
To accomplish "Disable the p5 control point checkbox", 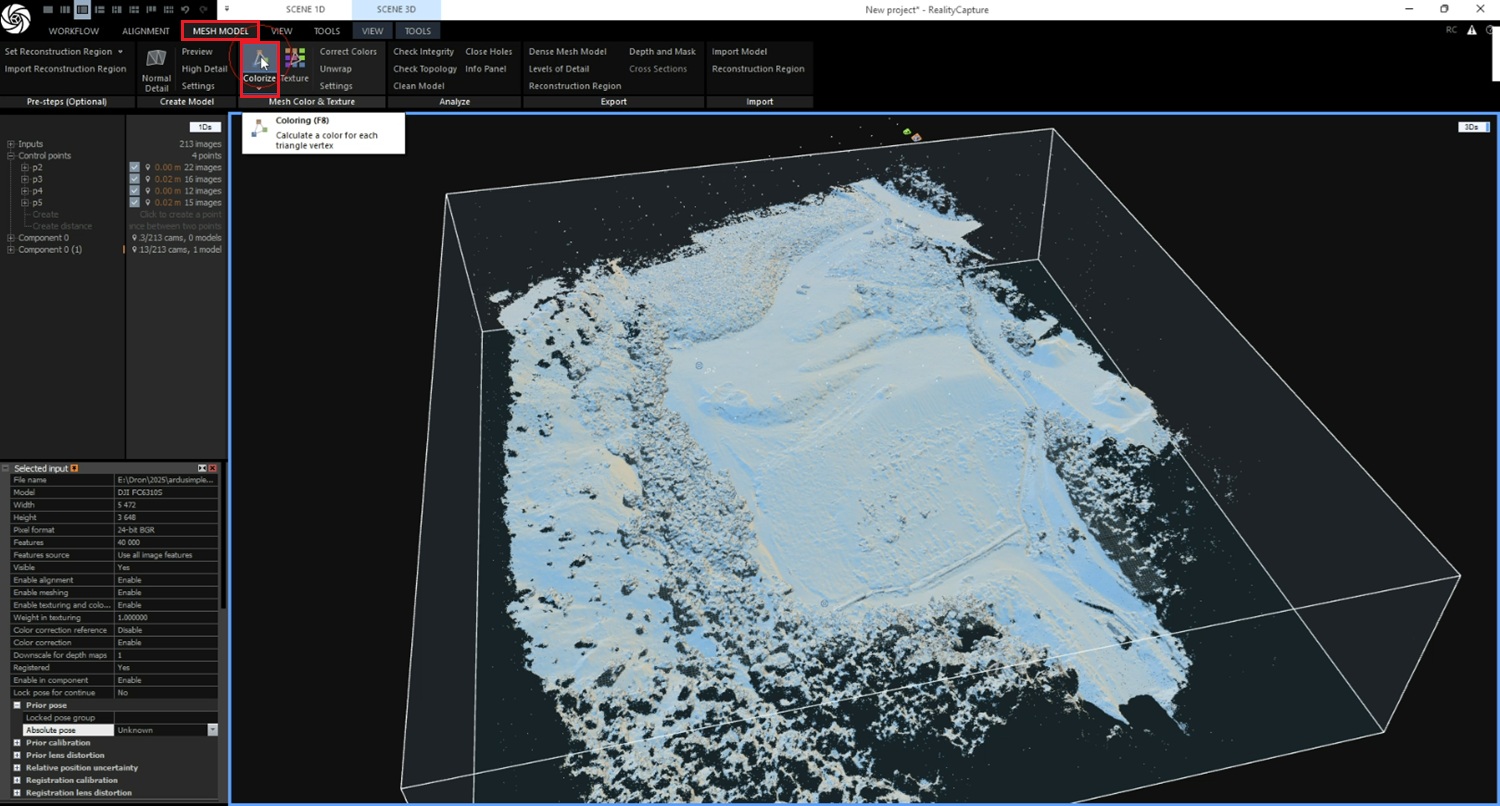I will 135,203.
